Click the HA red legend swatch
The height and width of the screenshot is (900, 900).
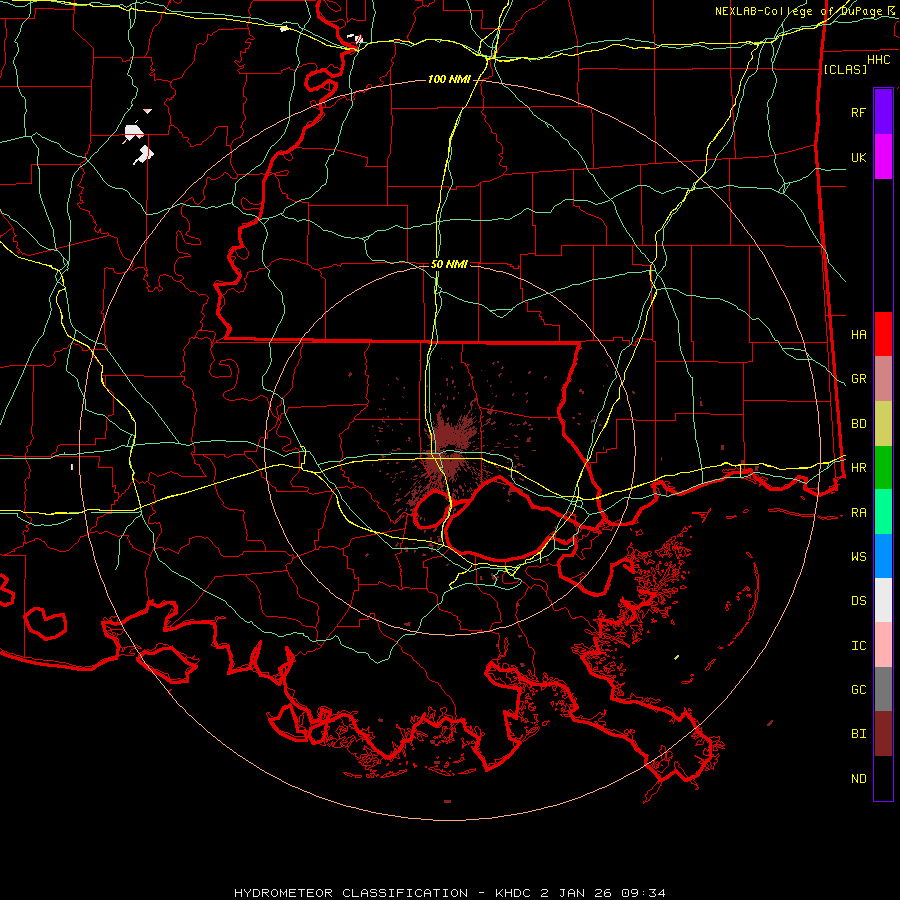coord(883,334)
